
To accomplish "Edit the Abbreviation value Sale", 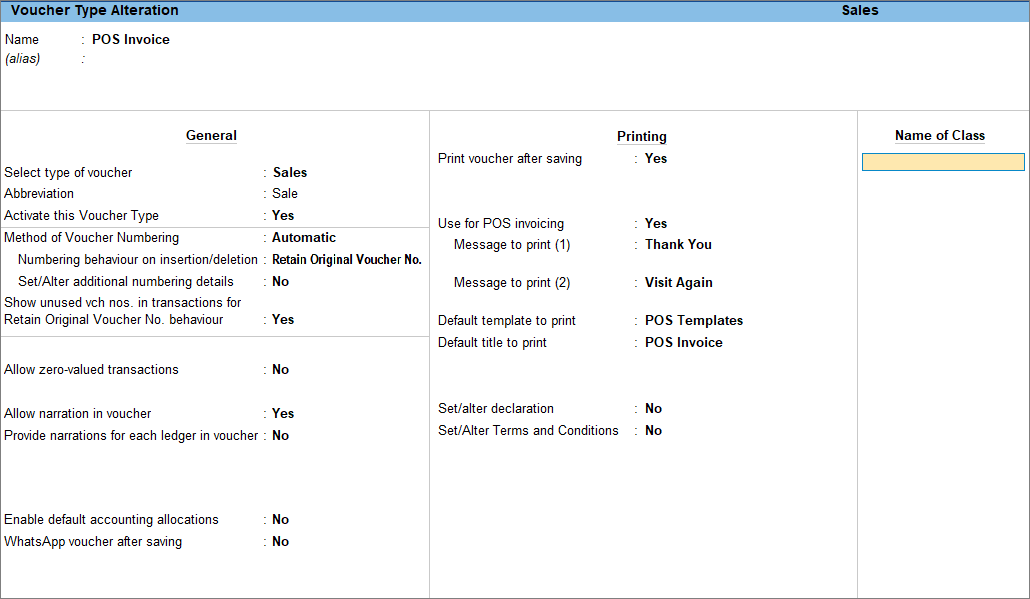I will coord(285,193).
